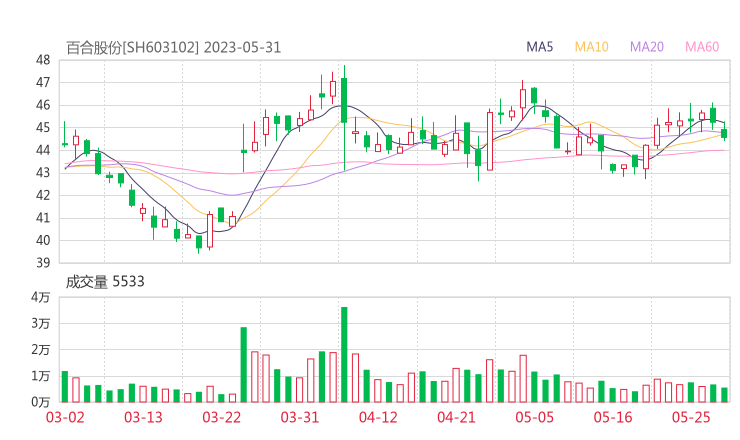
Task: Click the 05-25 date axis label
Action: coord(691,417)
